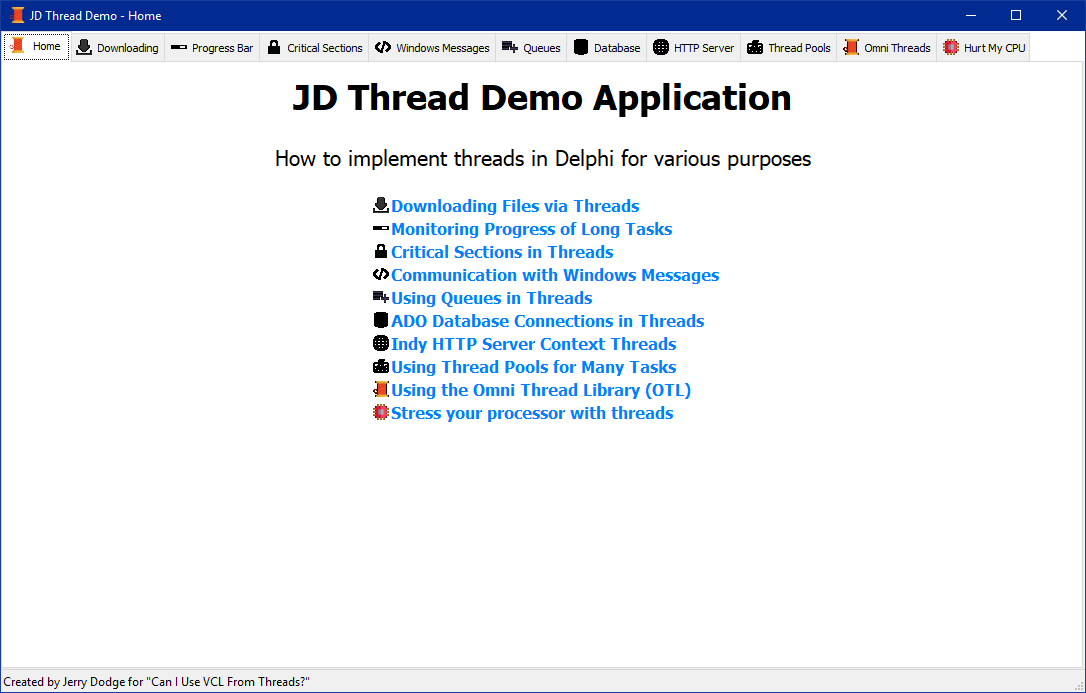Click the progress bar icon beside Monitoring Progress
The width and height of the screenshot is (1086, 693).
click(380, 229)
